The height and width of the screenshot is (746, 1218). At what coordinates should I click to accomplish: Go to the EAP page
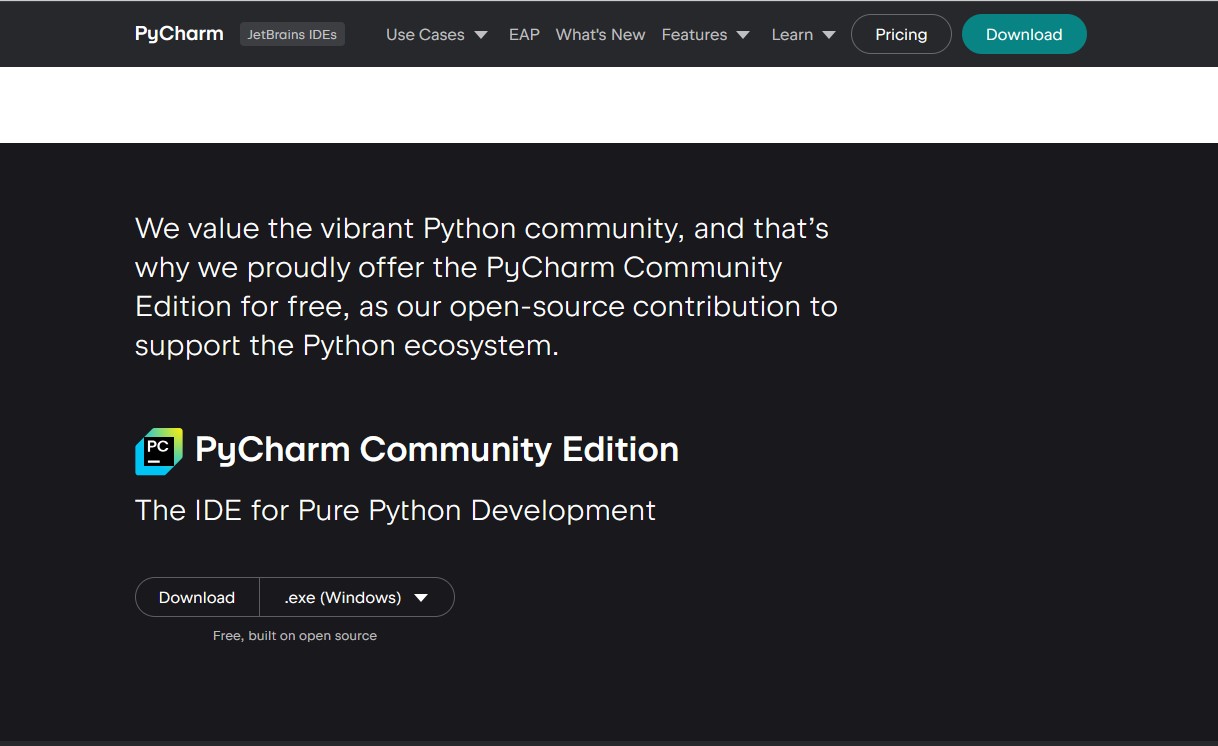tap(524, 34)
